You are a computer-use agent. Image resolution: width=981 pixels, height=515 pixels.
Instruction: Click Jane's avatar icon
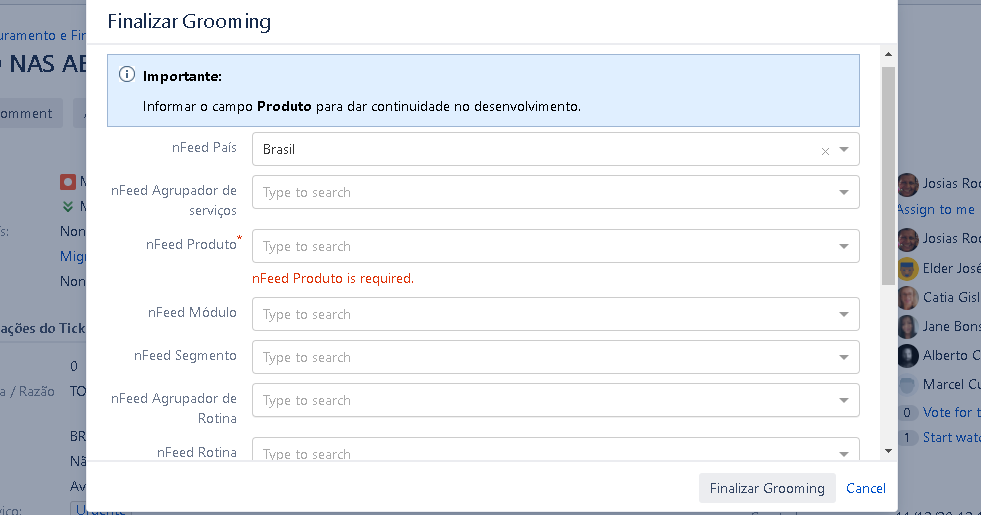pyautogui.click(x=908, y=326)
